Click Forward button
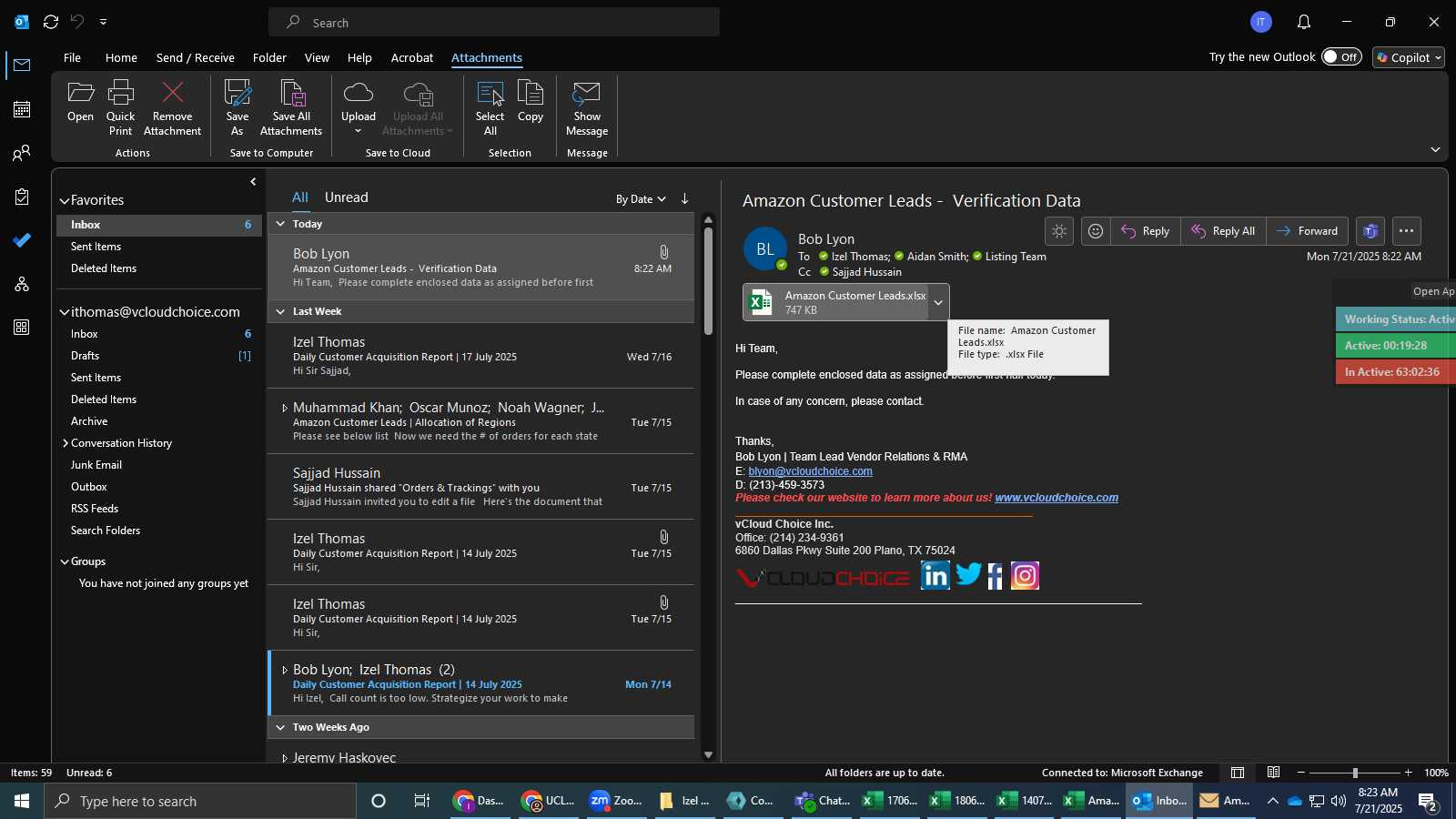This screenshot has height=819, width=1456. (1307, 231)
